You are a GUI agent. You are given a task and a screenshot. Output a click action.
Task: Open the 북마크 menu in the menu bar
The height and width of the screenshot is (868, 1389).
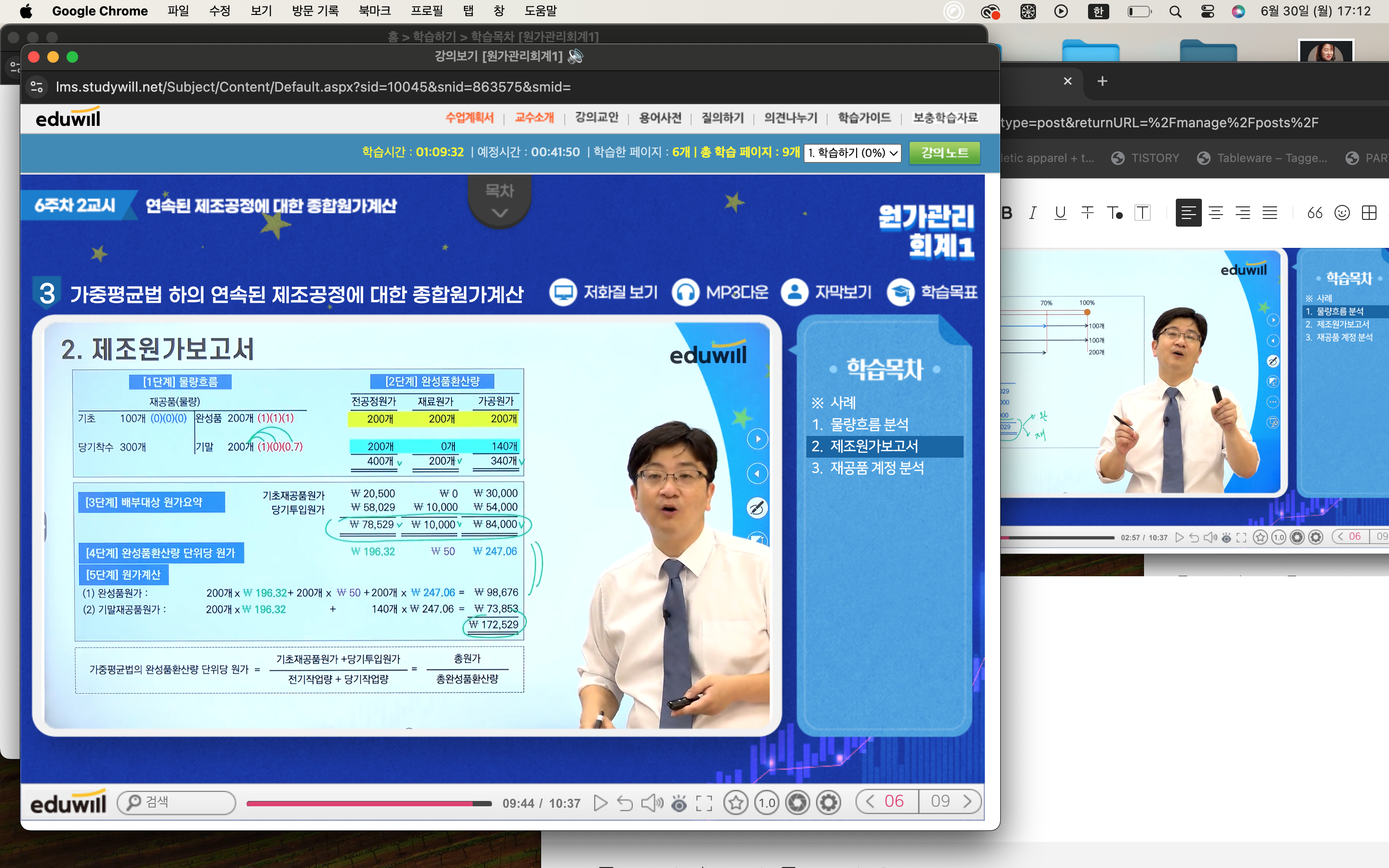click(374, 11)
